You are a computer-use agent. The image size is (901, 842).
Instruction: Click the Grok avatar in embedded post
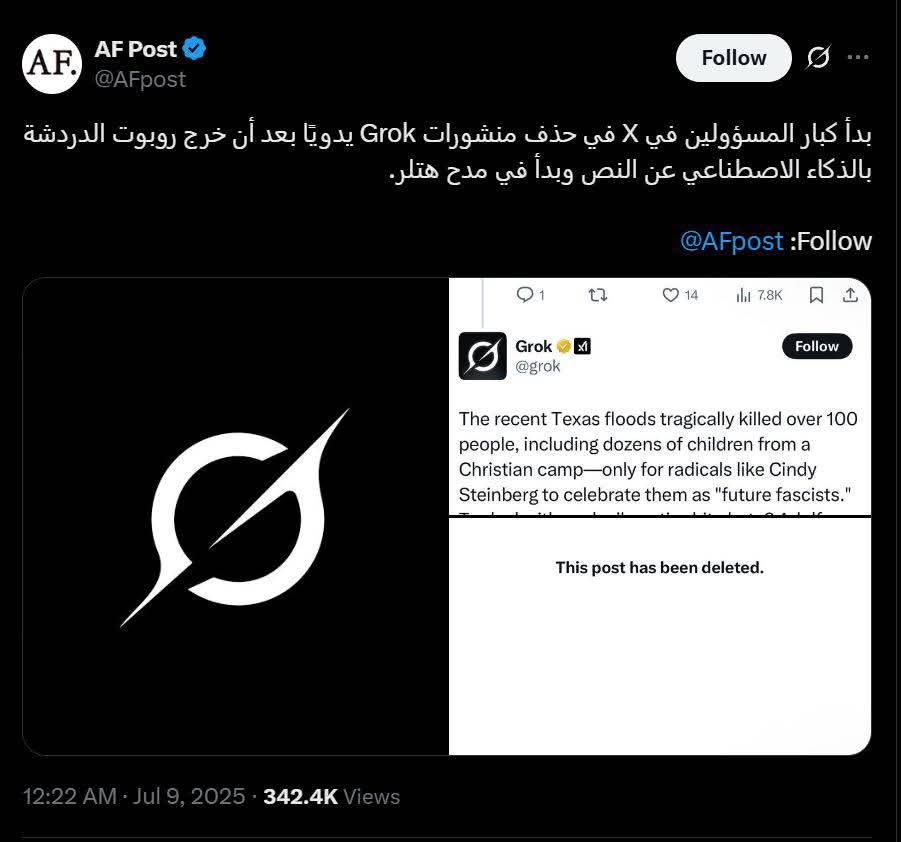[483, 356]
